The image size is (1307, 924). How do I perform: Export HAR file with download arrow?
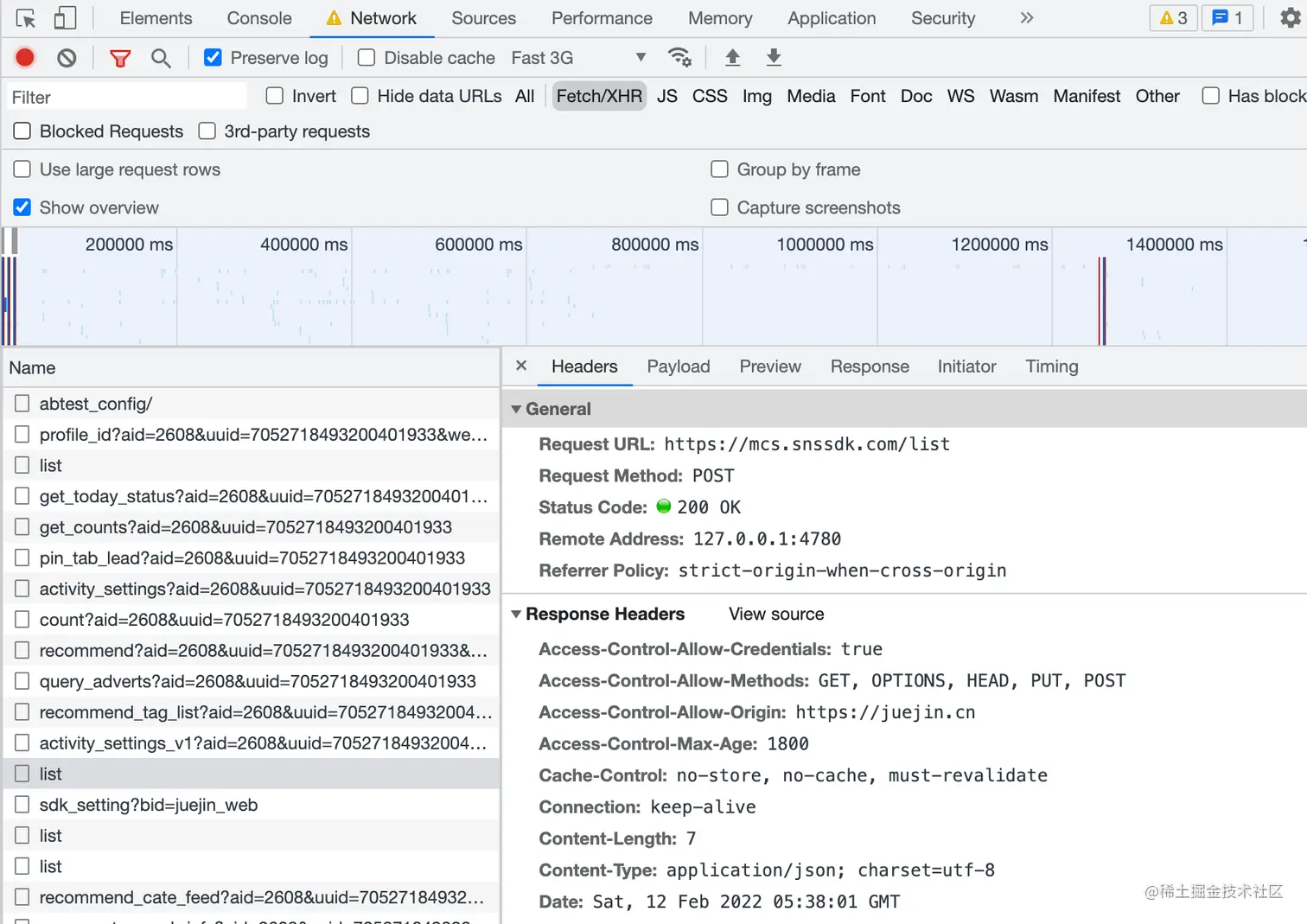pos(774,57)
